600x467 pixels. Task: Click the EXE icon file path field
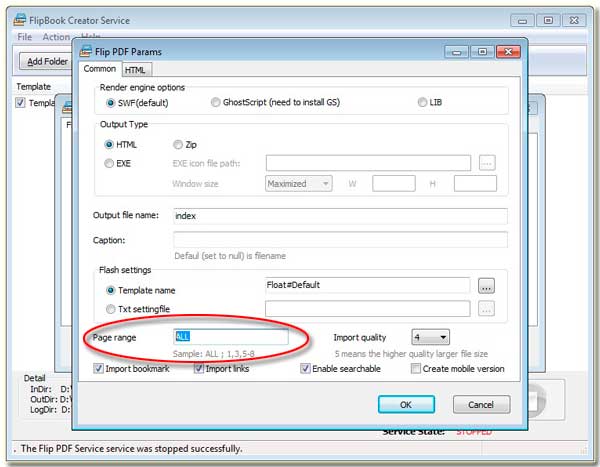(x=368, y=163)
